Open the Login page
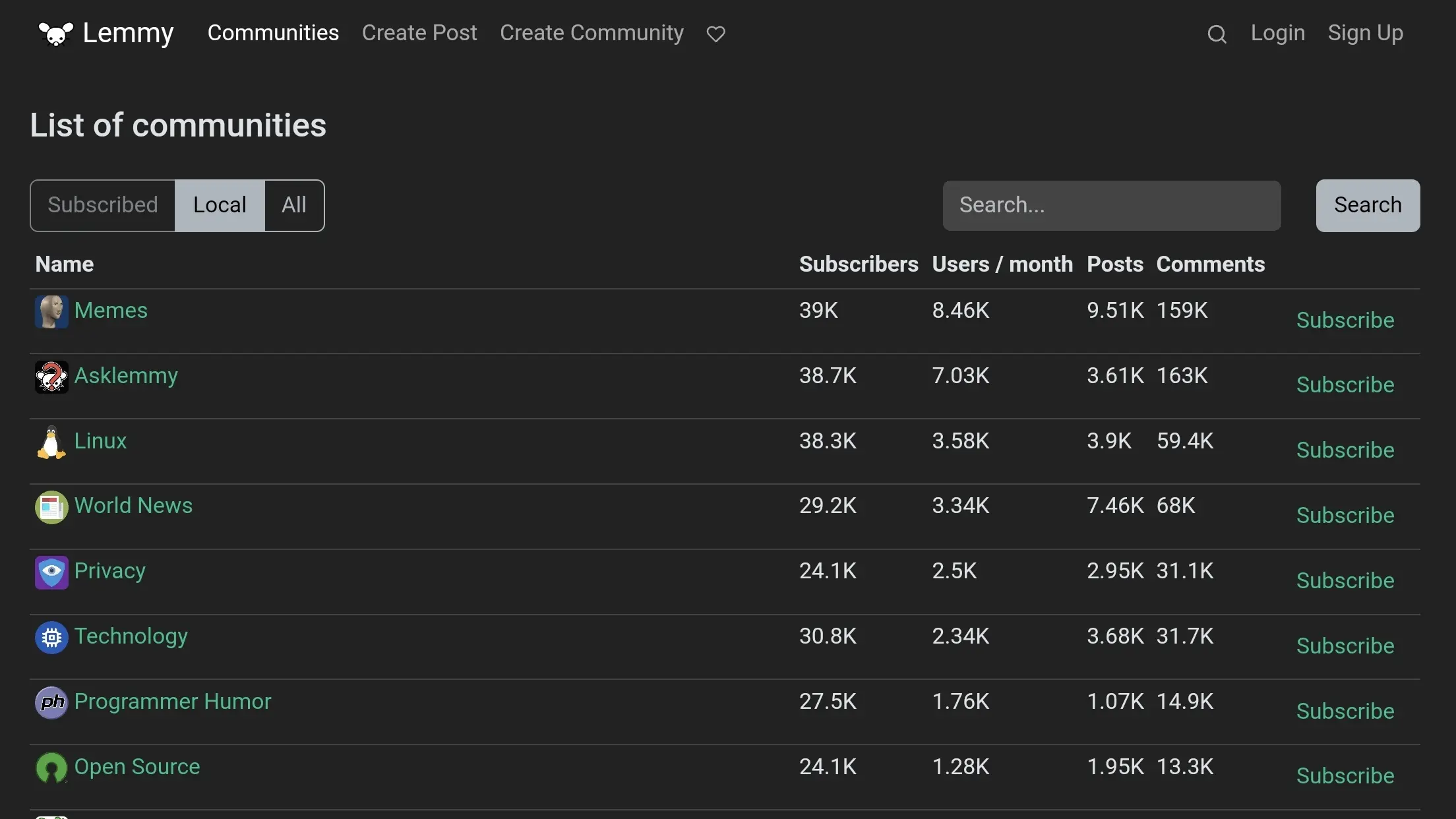 pyautogui.click(x=1277, y=33)
